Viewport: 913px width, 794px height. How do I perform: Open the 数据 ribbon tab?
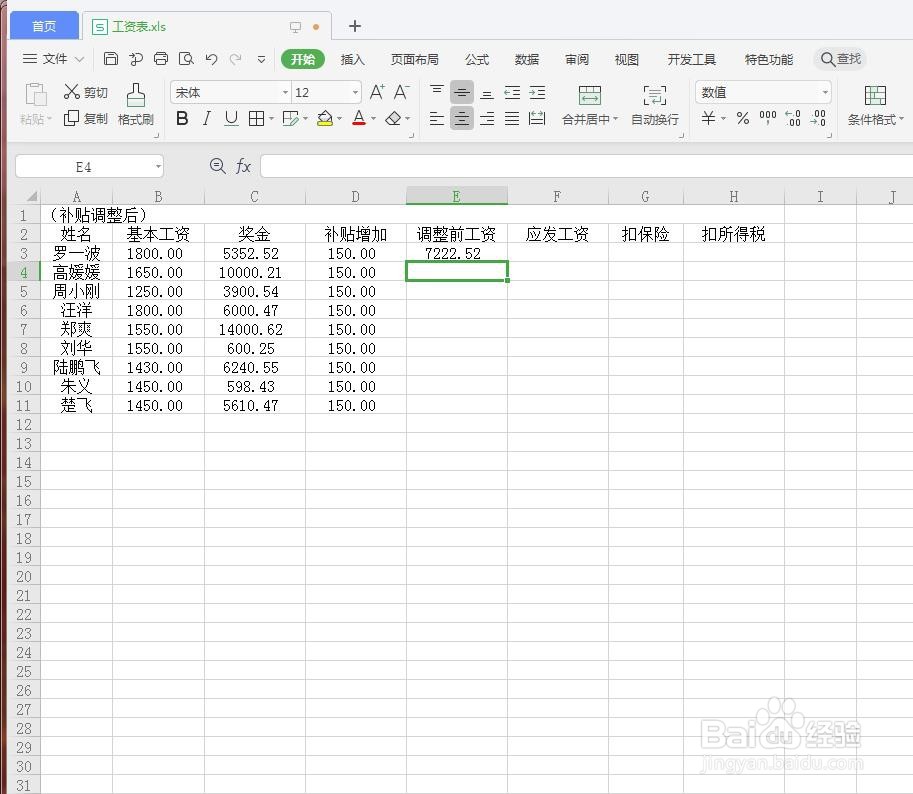coord(526,59)
